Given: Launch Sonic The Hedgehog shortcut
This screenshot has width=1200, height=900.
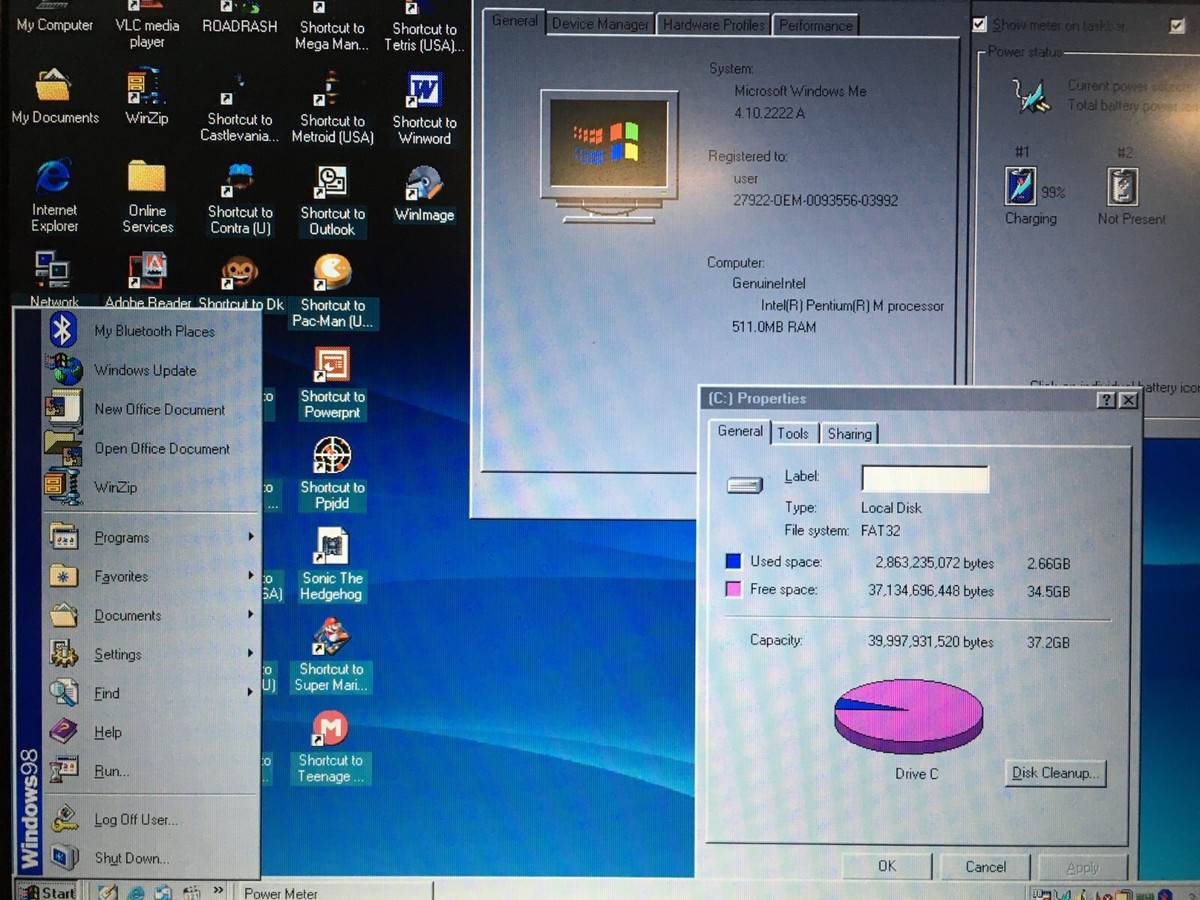Looking at the screenshot, I should click(332, 565).
